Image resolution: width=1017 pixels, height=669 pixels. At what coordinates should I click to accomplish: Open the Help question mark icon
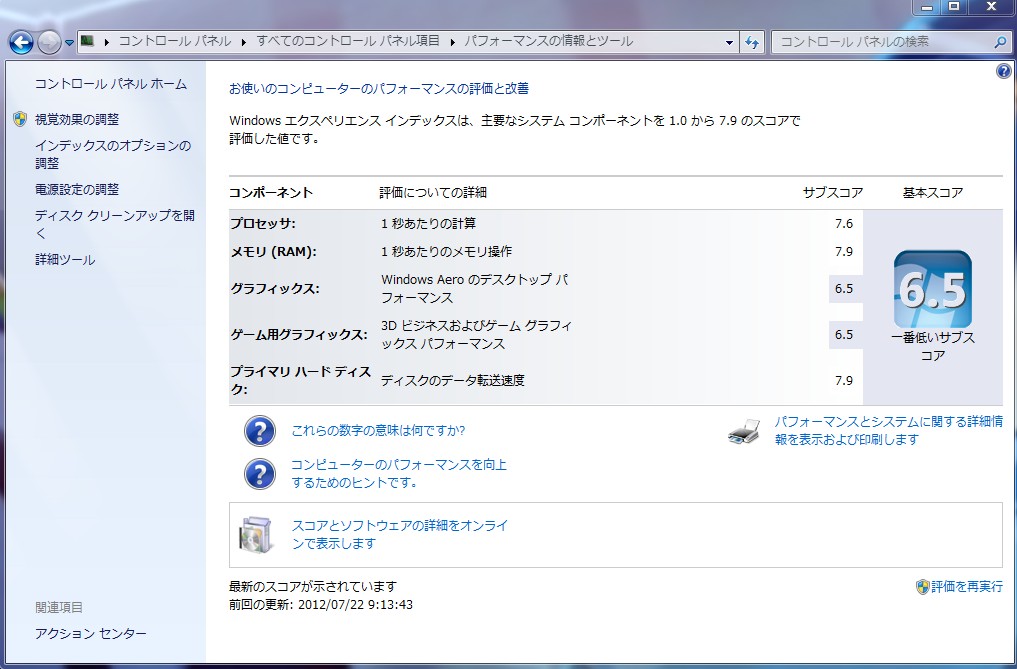click(x=1004, y=72)
